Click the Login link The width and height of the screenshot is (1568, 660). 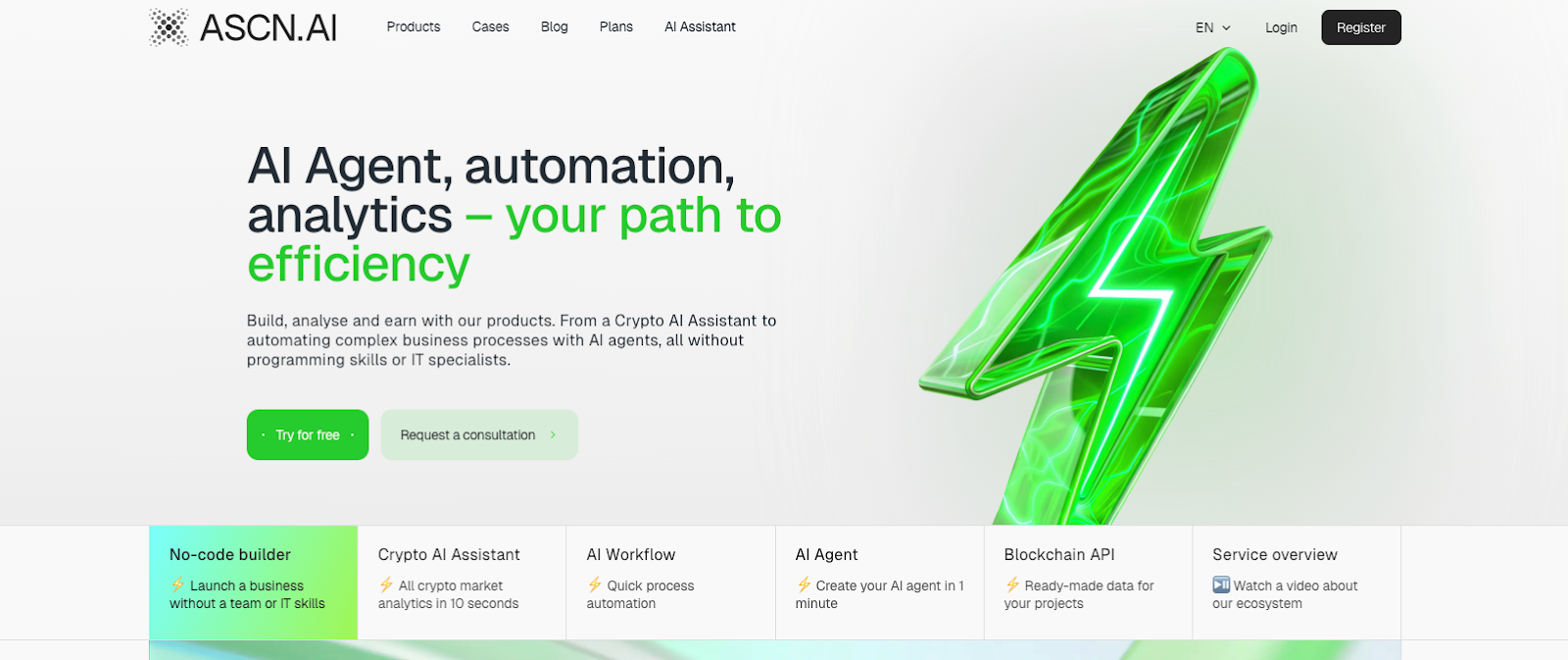pyautogui.click(x=1281, y=27)
